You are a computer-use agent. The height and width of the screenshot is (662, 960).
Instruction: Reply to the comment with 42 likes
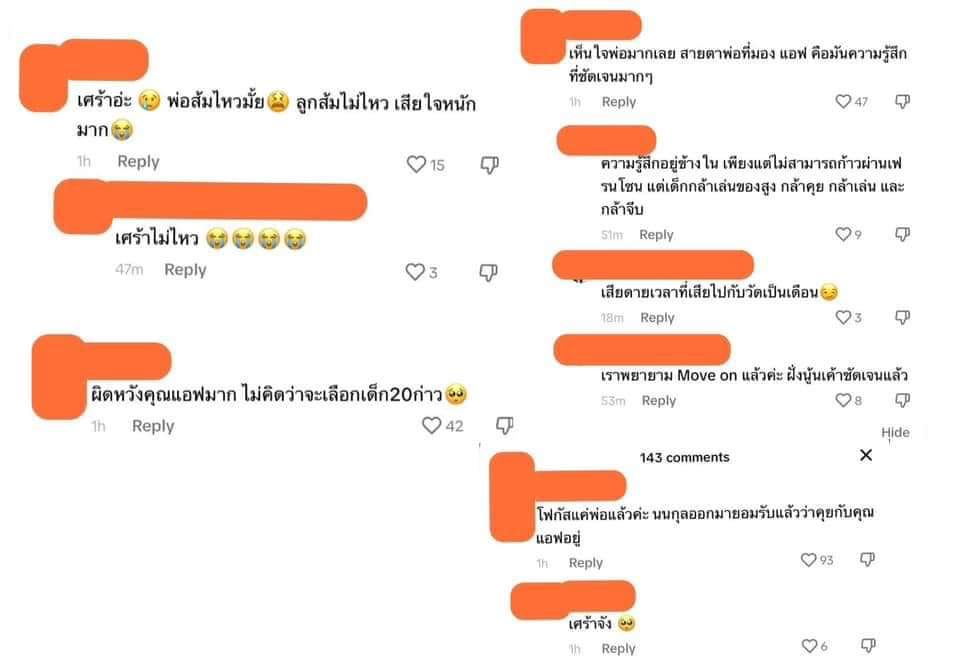point(153,426)
